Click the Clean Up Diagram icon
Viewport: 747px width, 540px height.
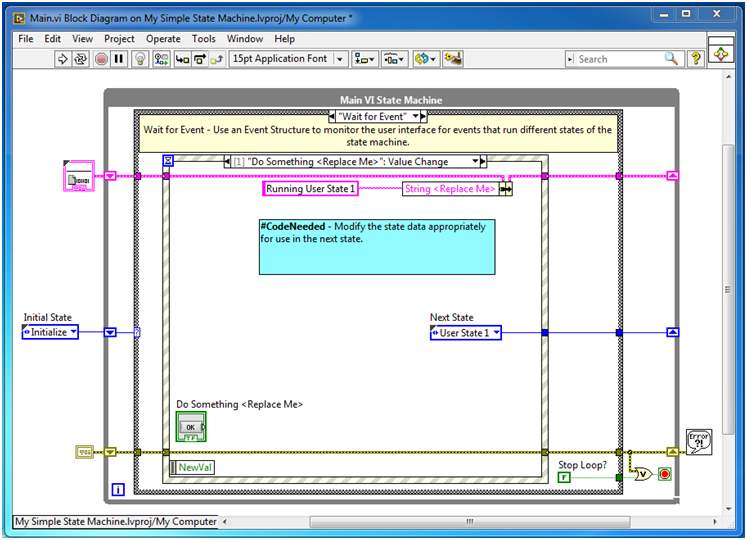click(452, 59)
